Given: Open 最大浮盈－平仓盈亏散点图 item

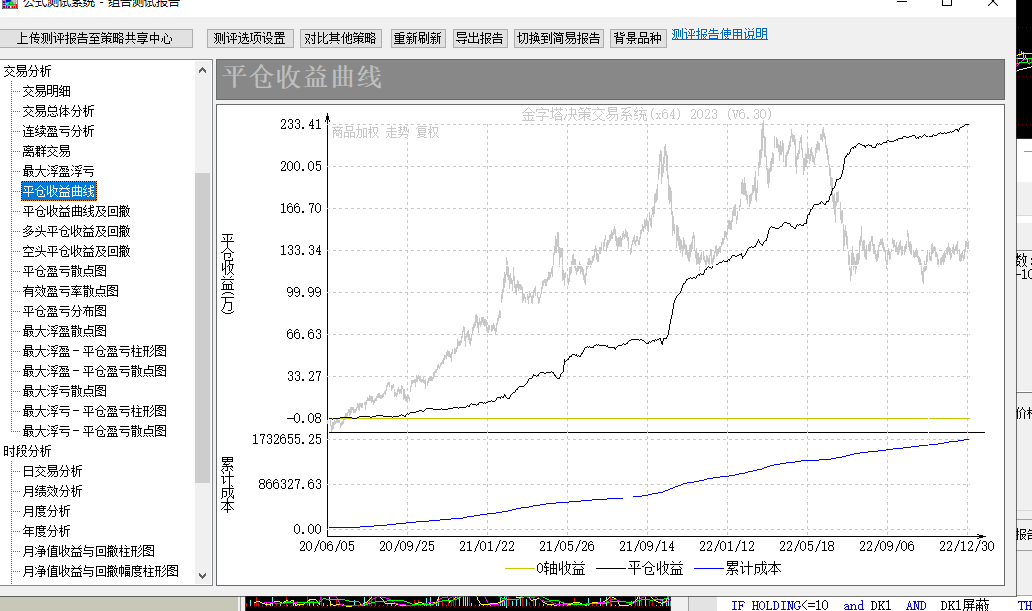Looking at the screenshot, I should click(95, 371).
